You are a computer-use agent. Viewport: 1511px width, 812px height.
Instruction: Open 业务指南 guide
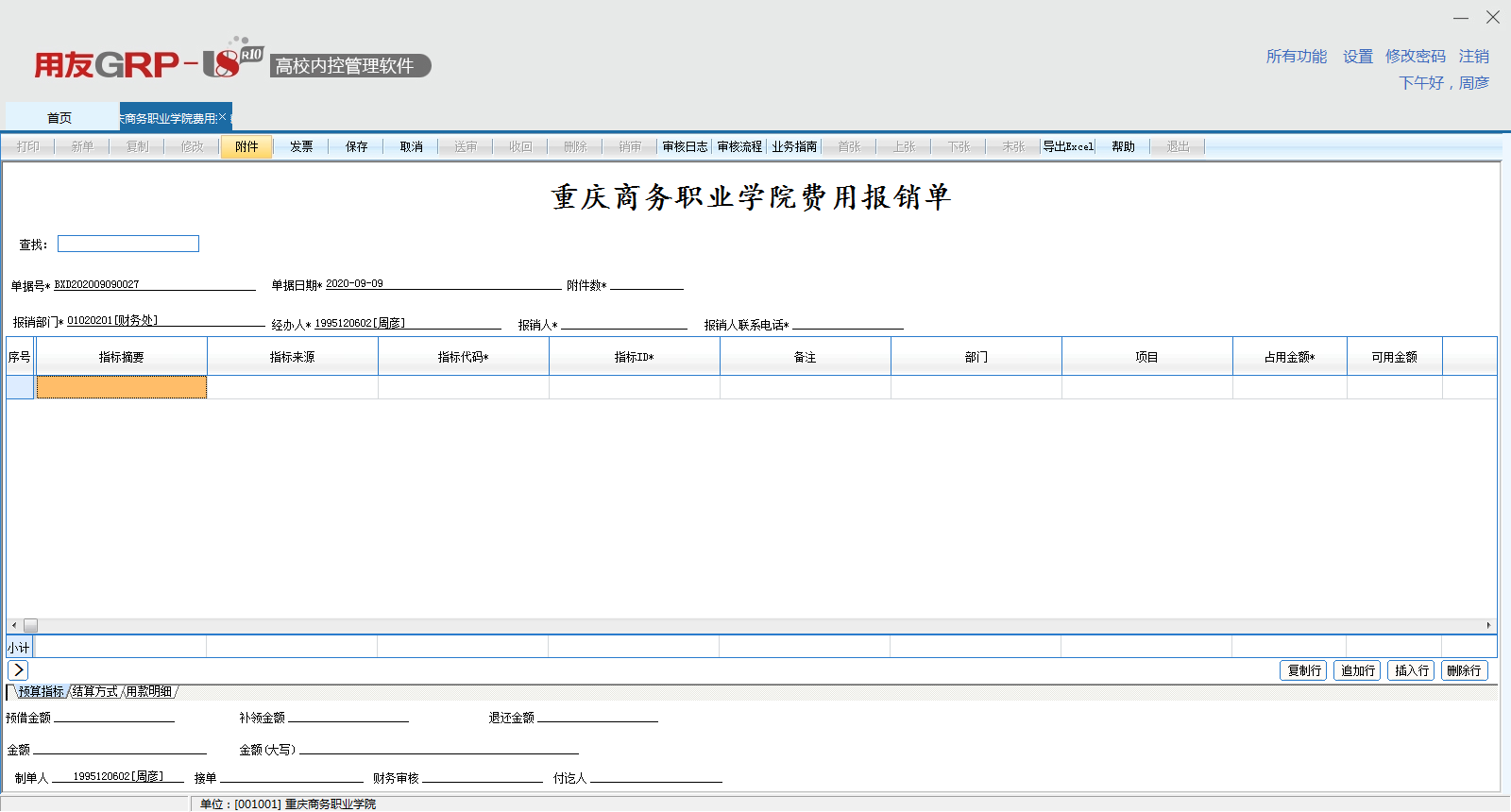click(x=794, y=146)
